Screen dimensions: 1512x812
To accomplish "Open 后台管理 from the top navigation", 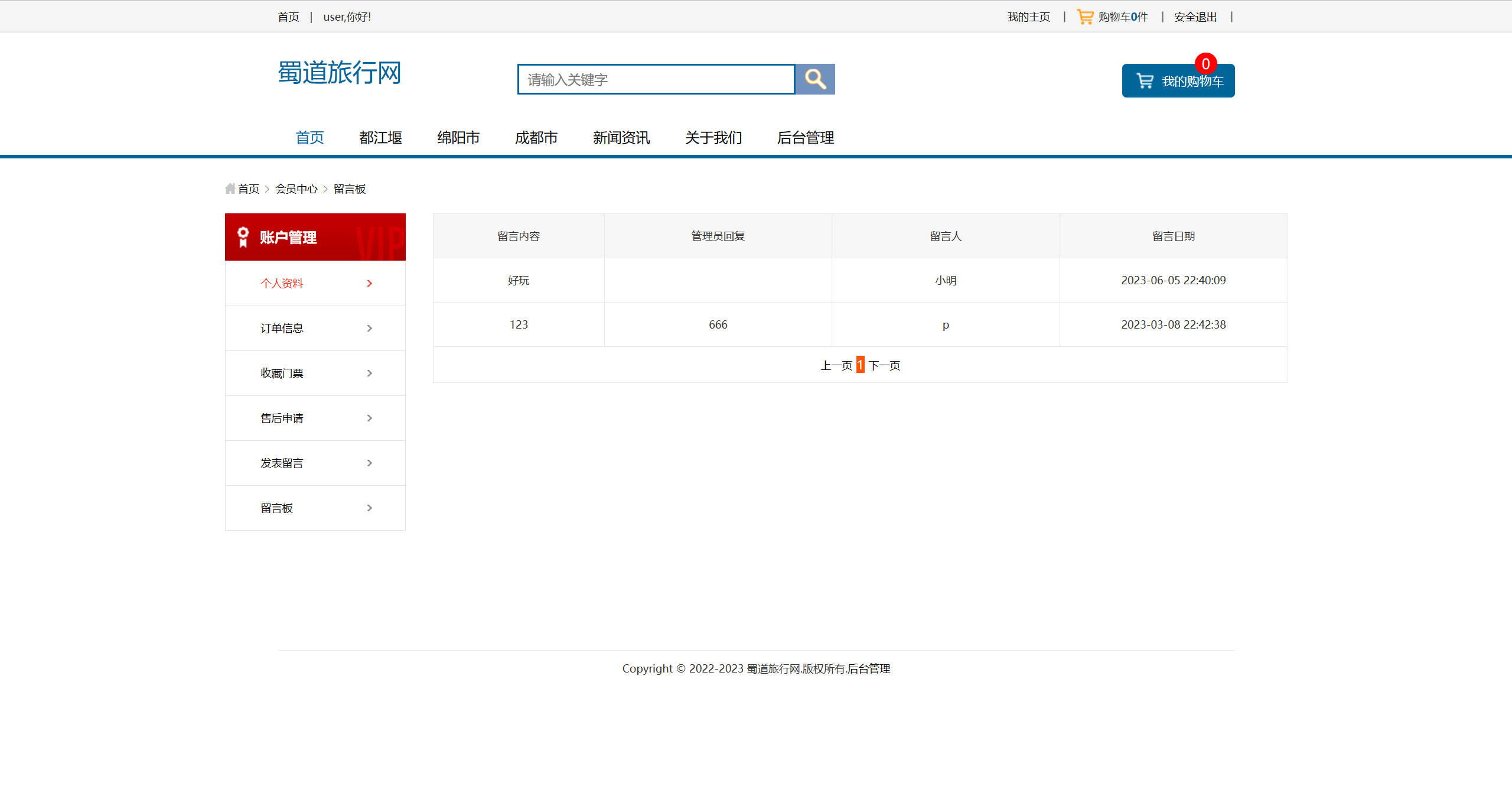I will [x=806, y=138].
